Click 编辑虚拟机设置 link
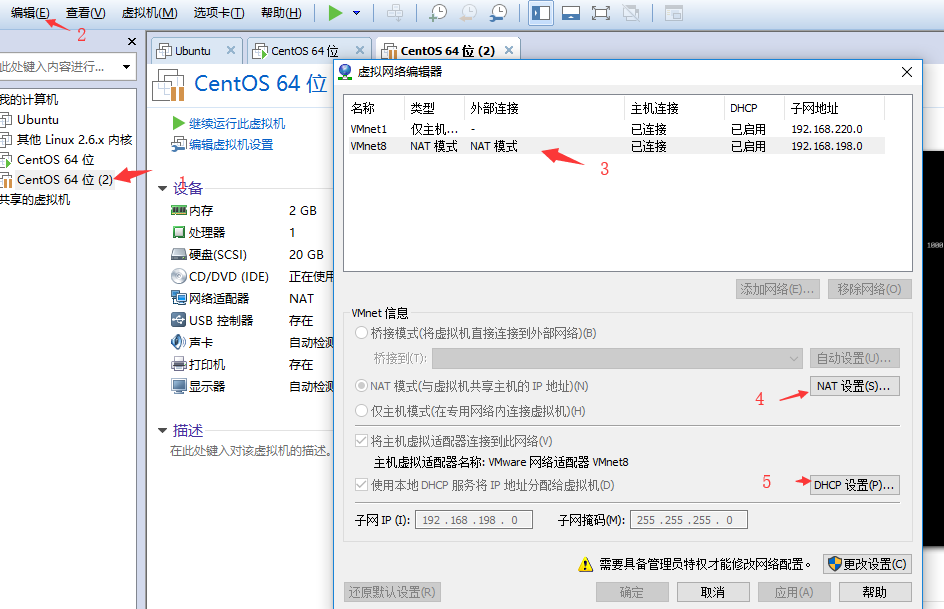Screen dimensions: 944x609 (231, 144)
